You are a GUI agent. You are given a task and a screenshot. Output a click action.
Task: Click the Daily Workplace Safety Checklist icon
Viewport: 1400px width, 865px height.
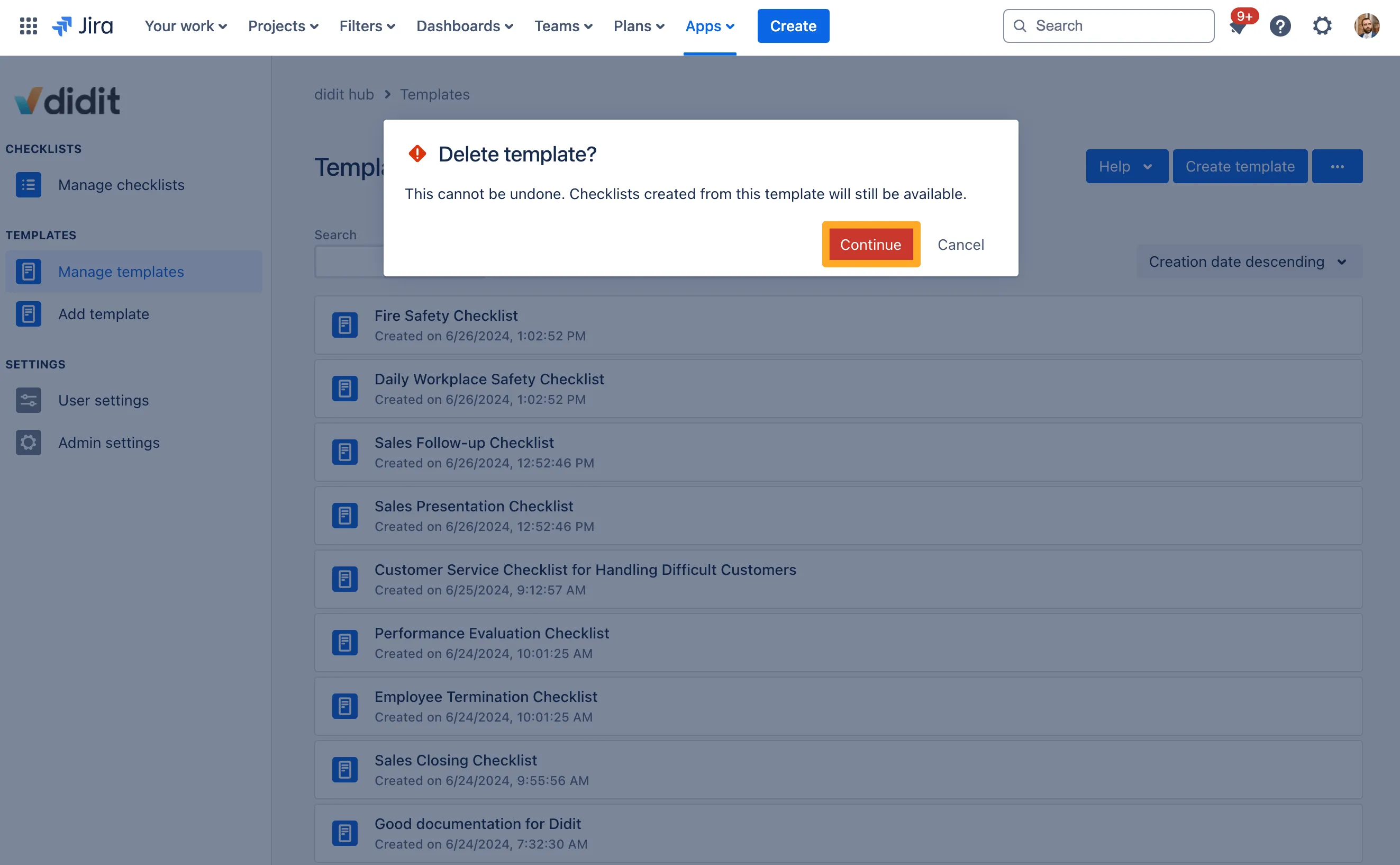point(345,389)
